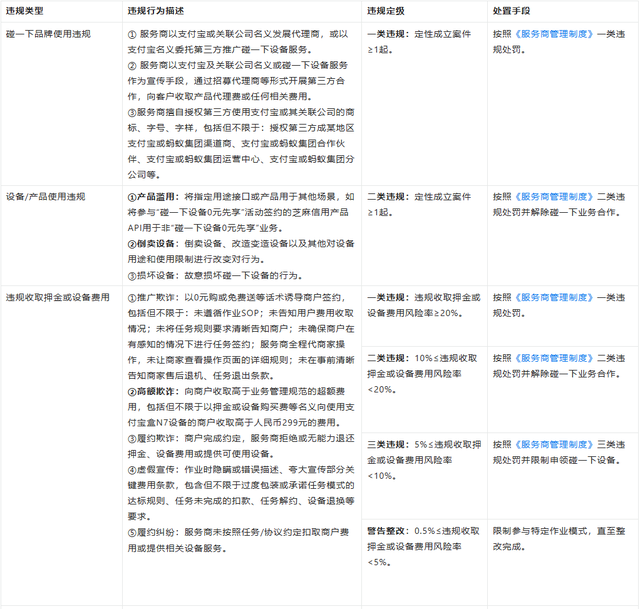Click the ②高额欺诈 bold label
Screen dimensions: 640x609
[153, 391]
